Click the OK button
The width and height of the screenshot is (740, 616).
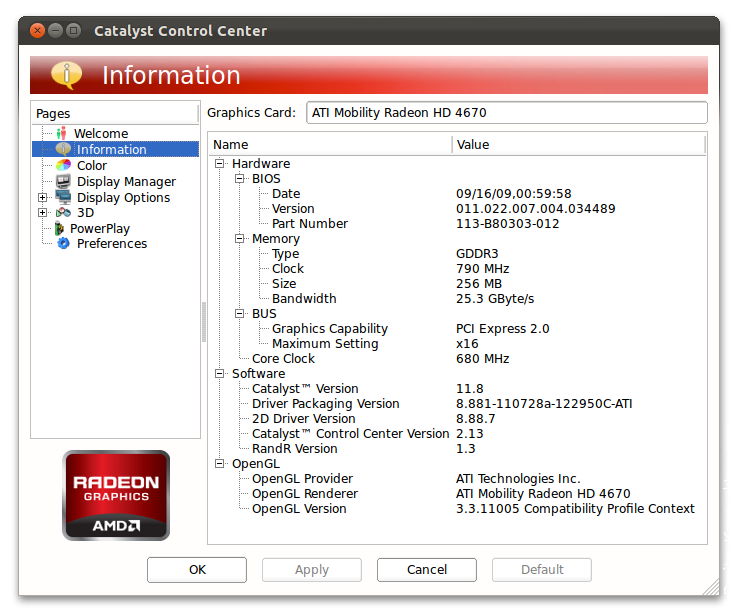(197, 570)
